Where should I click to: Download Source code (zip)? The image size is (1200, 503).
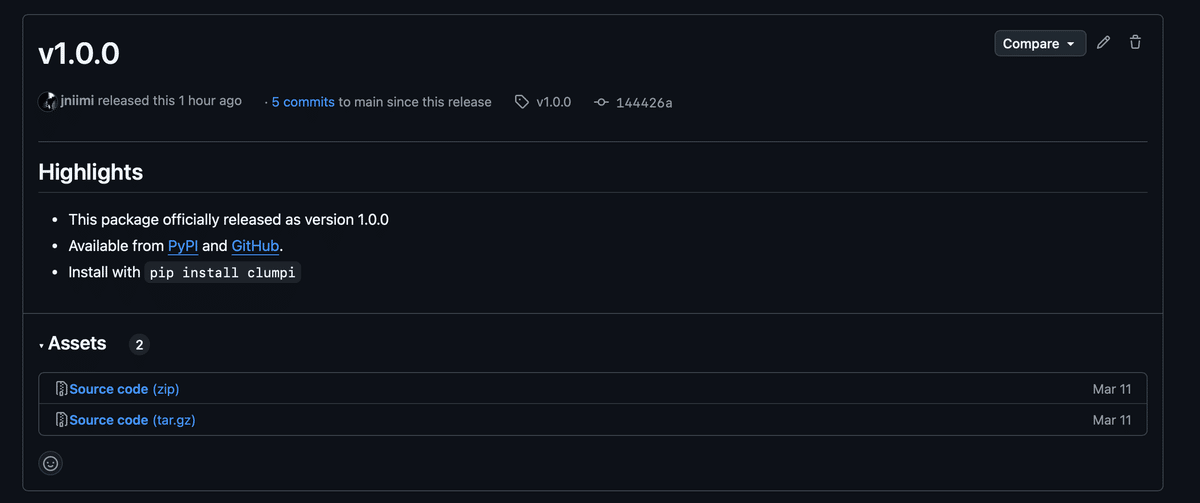pyautogui.click(x=124, y=389)
